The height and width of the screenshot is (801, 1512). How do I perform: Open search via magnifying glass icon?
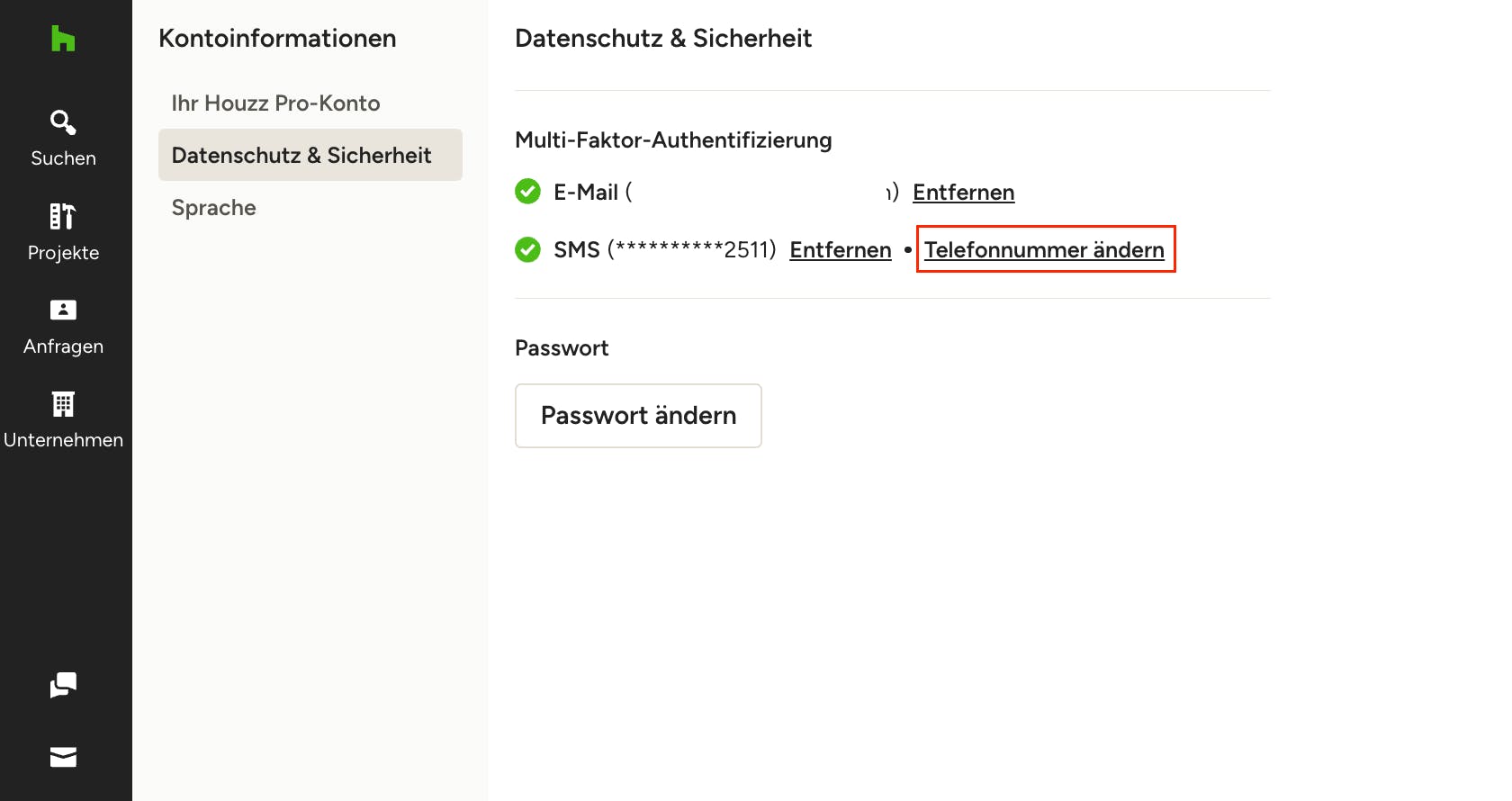(63, 121)
